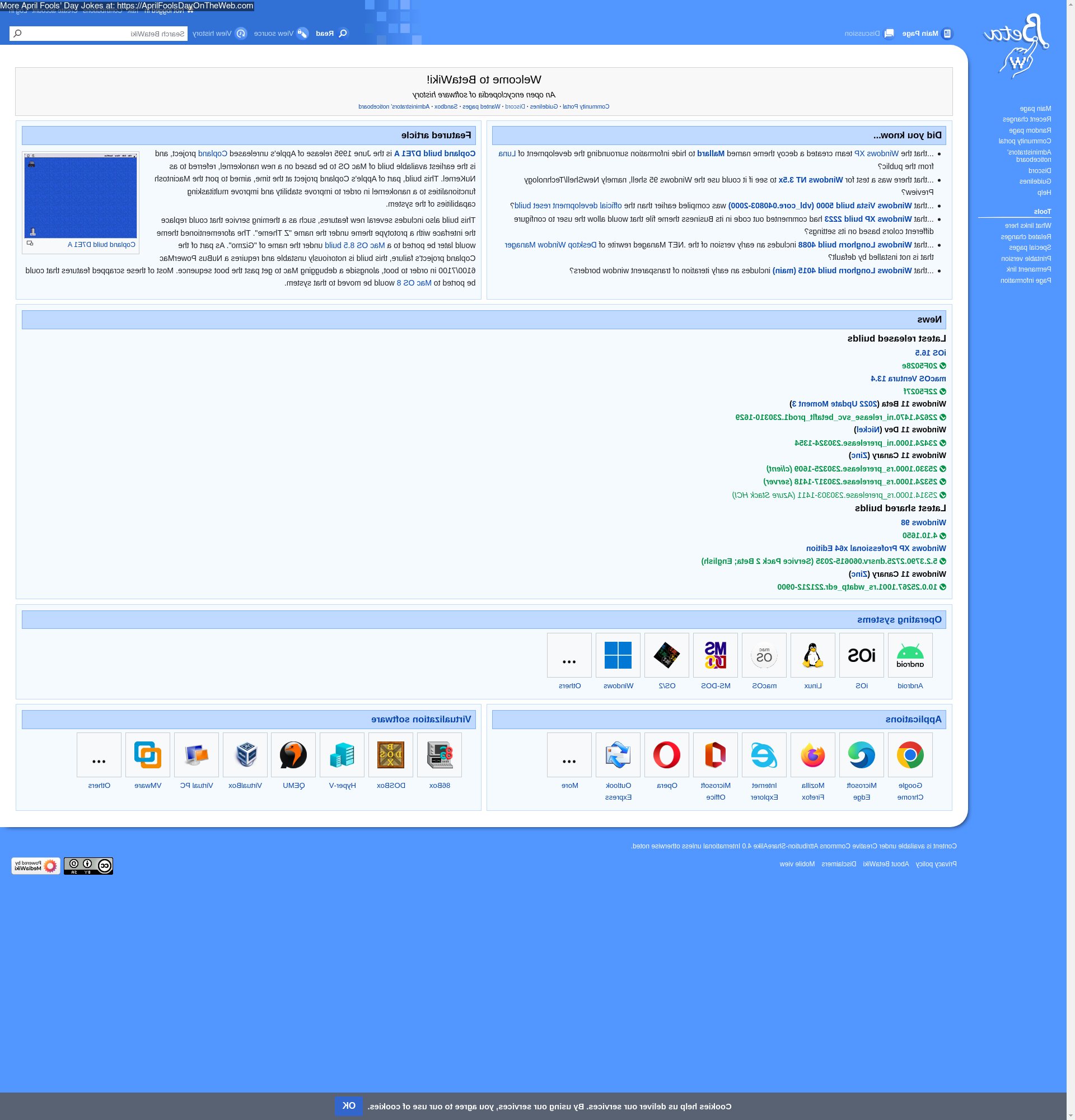The image size is (1075, 1120).
Task: Click the Creative Commons license badge
Action: (88, 866)
